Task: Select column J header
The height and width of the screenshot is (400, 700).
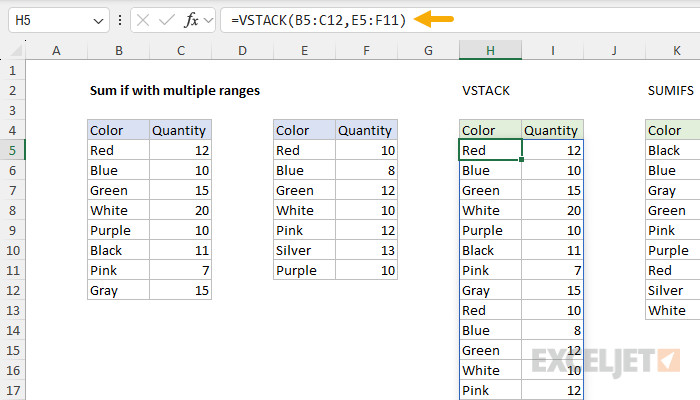Action: (x=614, y=50)
